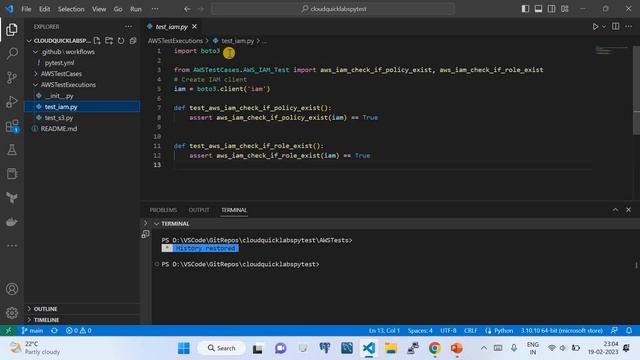Open the Extensions view
The image size is (640, 360).
point(12,126)
